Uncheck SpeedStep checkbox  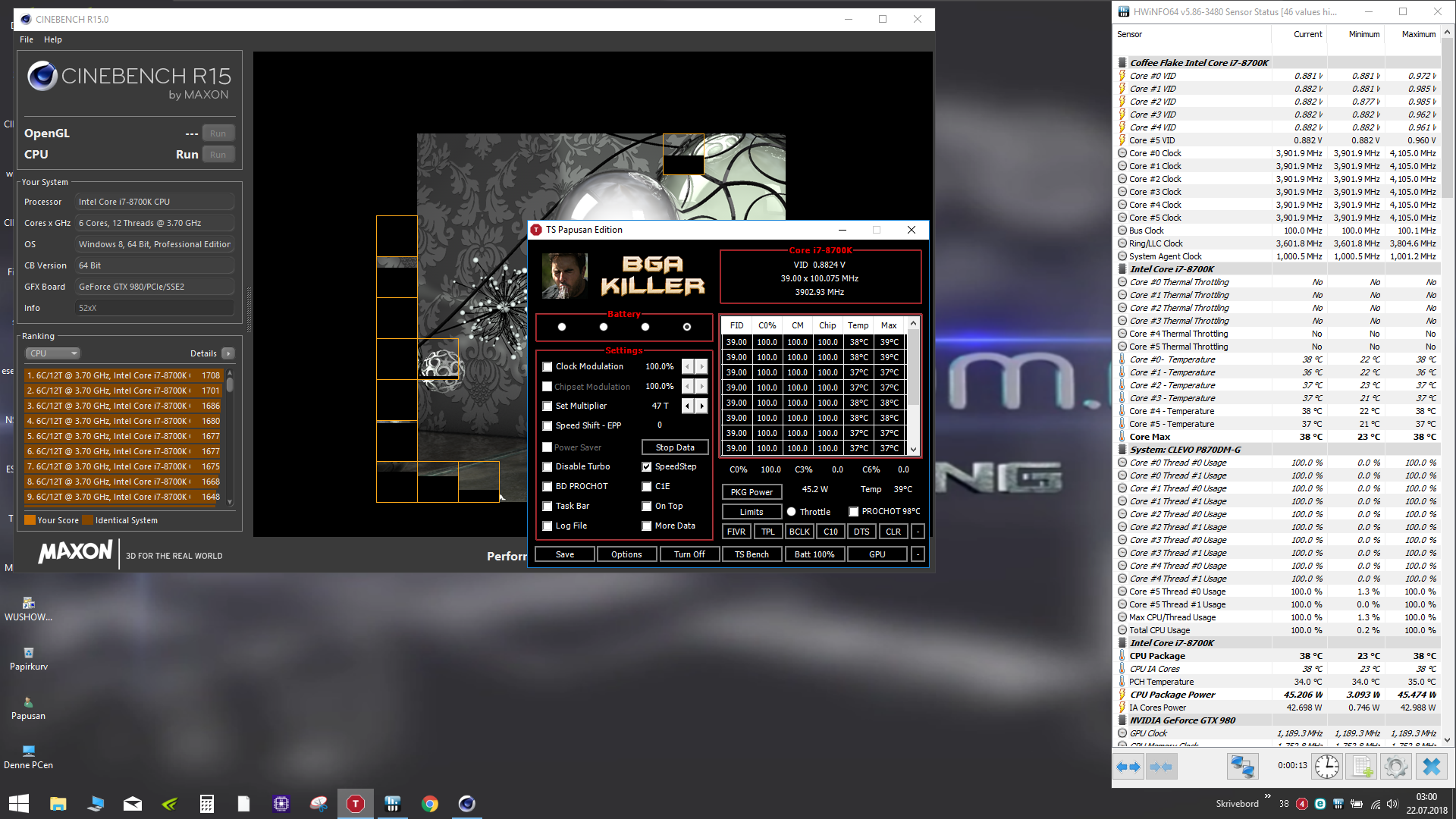[646, 467]
